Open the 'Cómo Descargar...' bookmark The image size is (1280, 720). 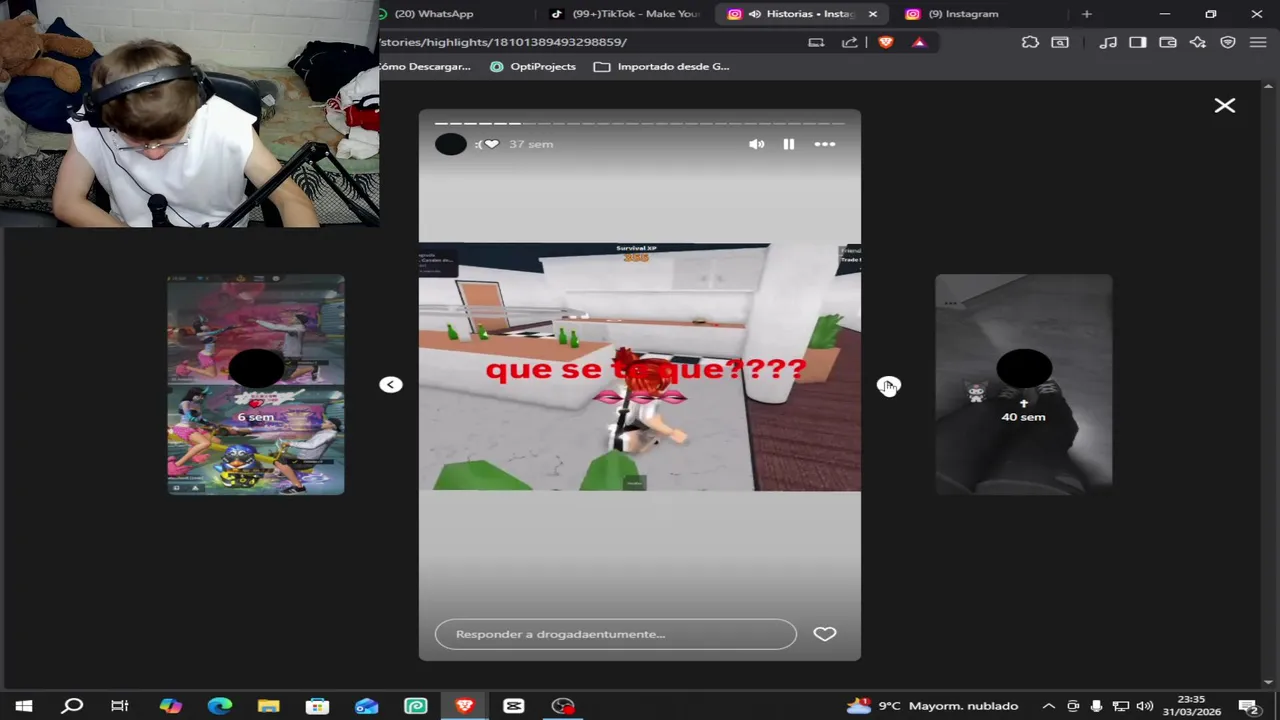[x=424, y=66]
